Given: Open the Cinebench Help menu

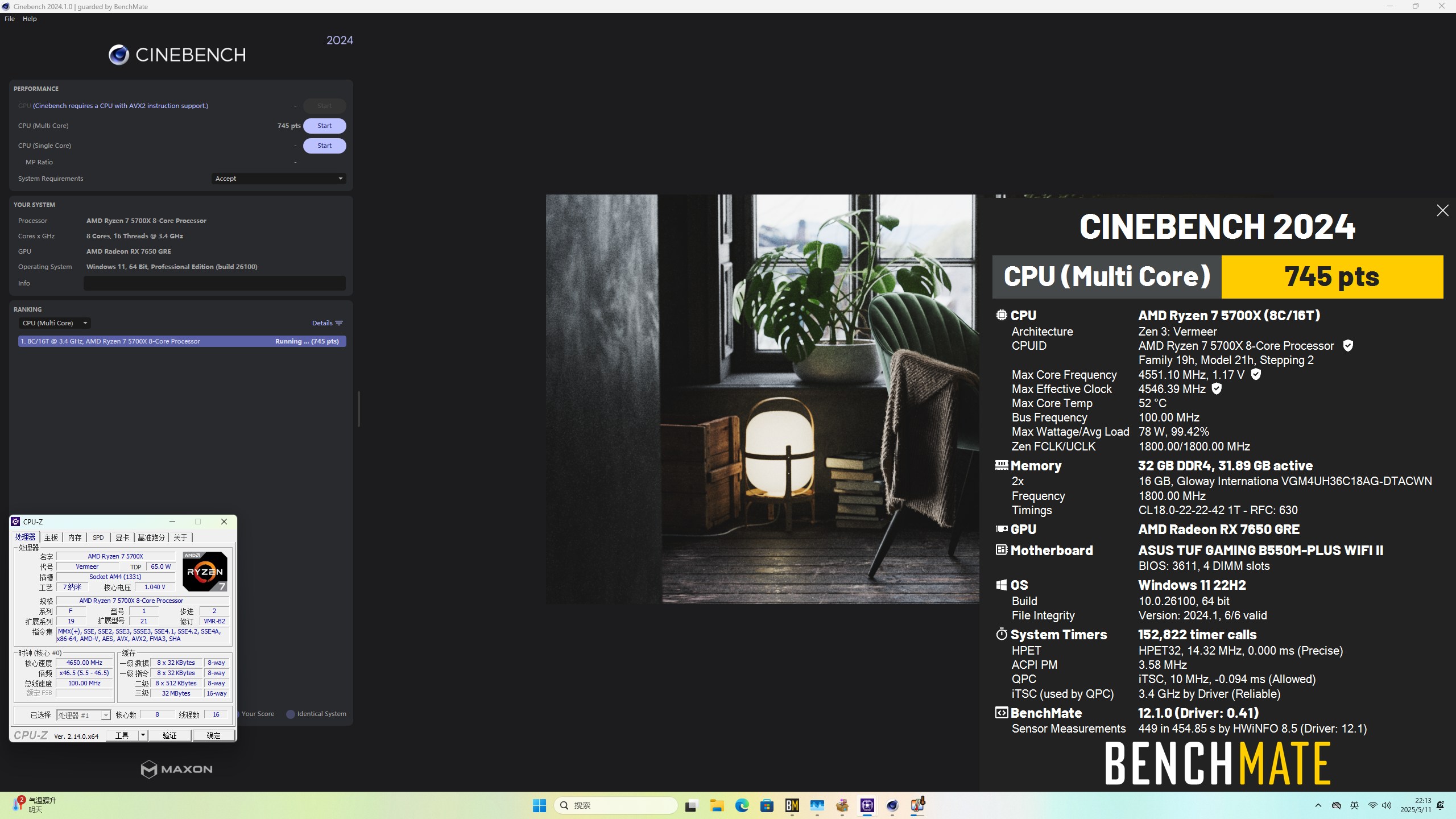Looking at the screenshot, I should (30, 19).
